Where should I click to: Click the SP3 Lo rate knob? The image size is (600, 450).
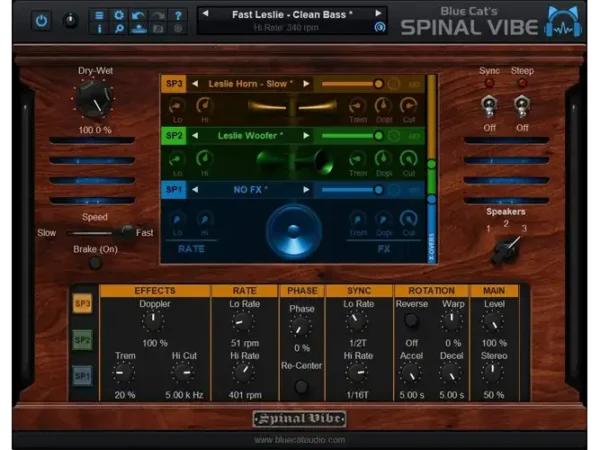[177, 106]
